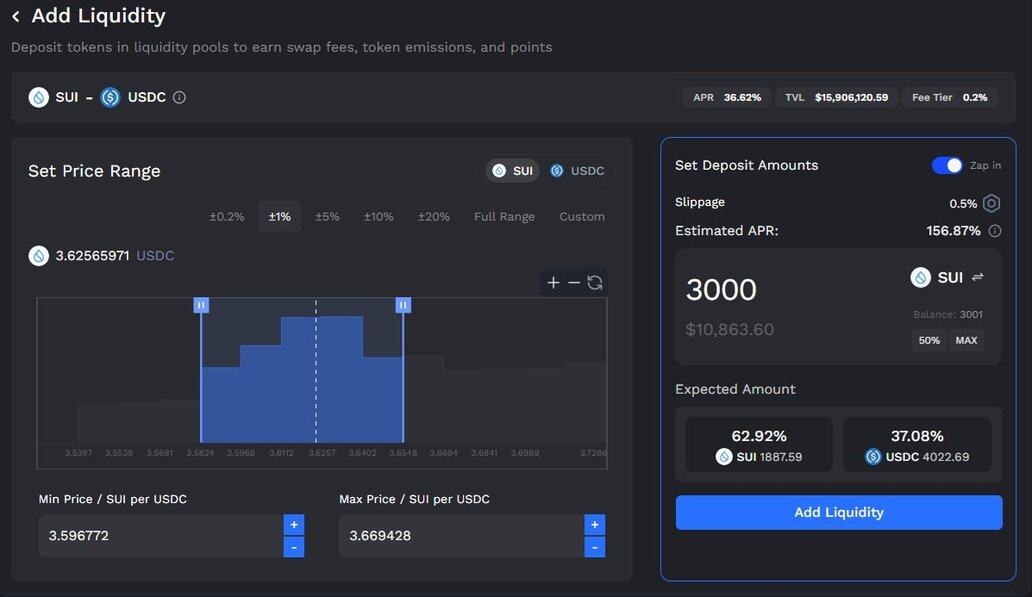Viewport: 1032px width, 597px height.
Task: Select USDC as the price base token
Action: coord(577,171)
